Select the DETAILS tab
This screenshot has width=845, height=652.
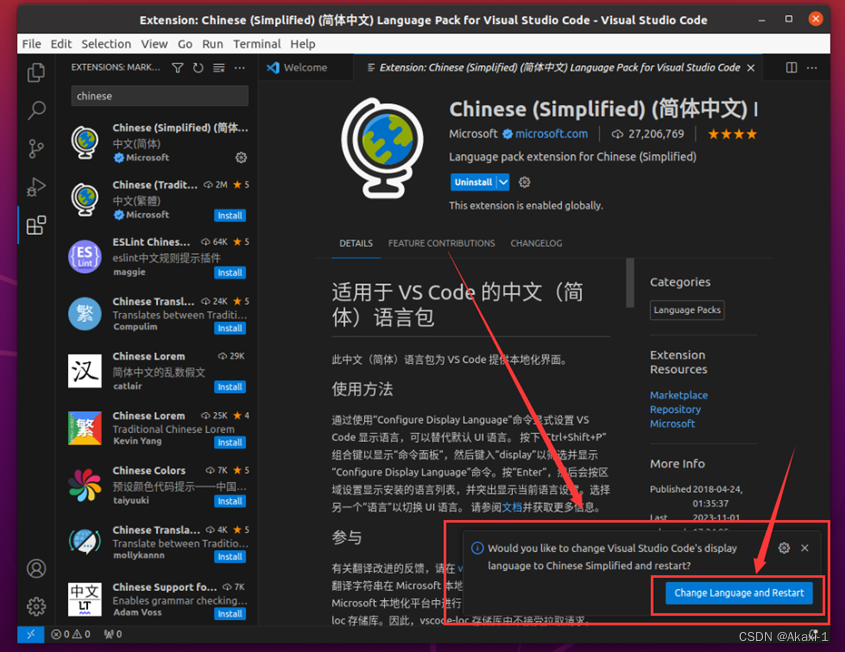coord(356,244)
